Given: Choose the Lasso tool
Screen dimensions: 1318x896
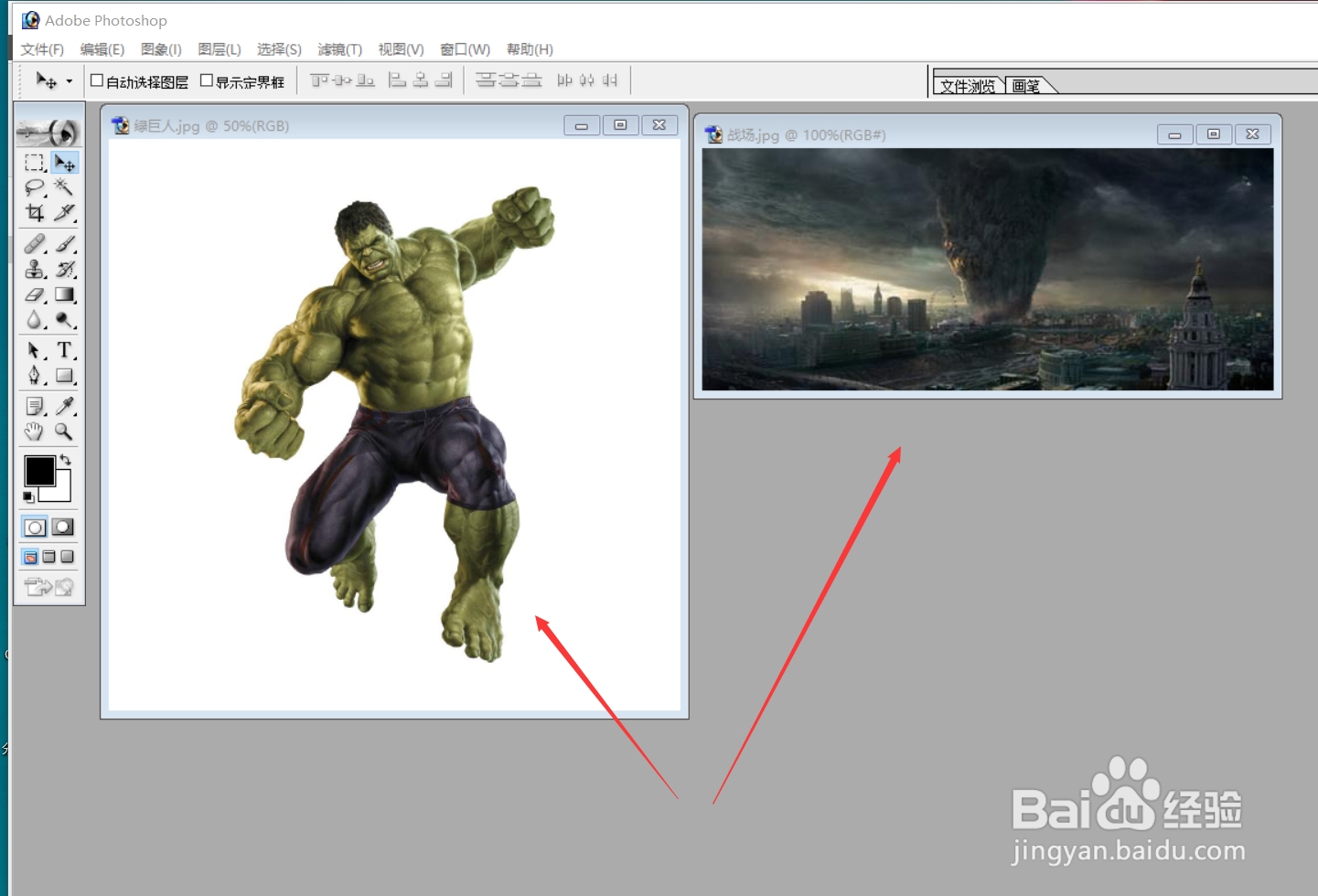Looking at the screenshot, I should pyautogui.click(x=35, y=187).
